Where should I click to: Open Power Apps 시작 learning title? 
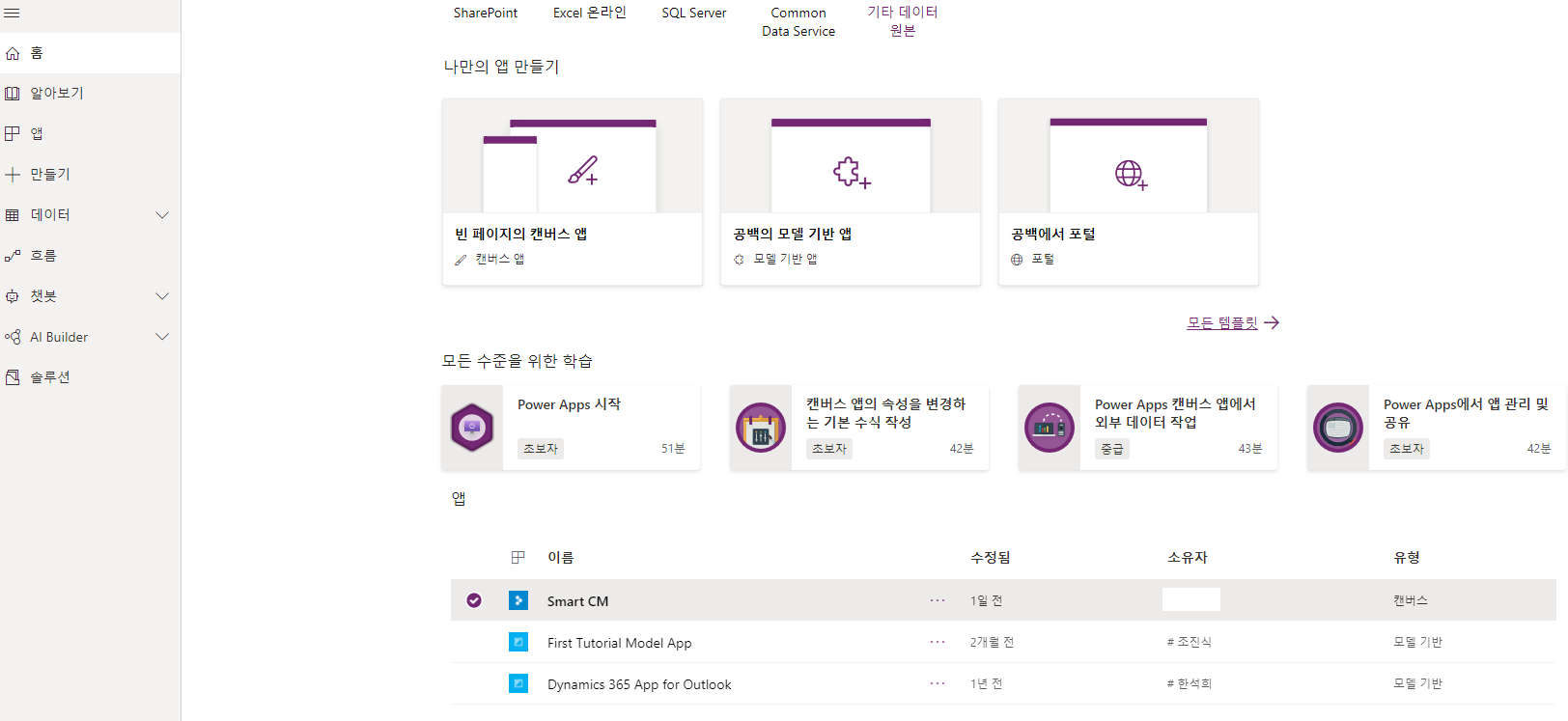[x=570, y=404]
